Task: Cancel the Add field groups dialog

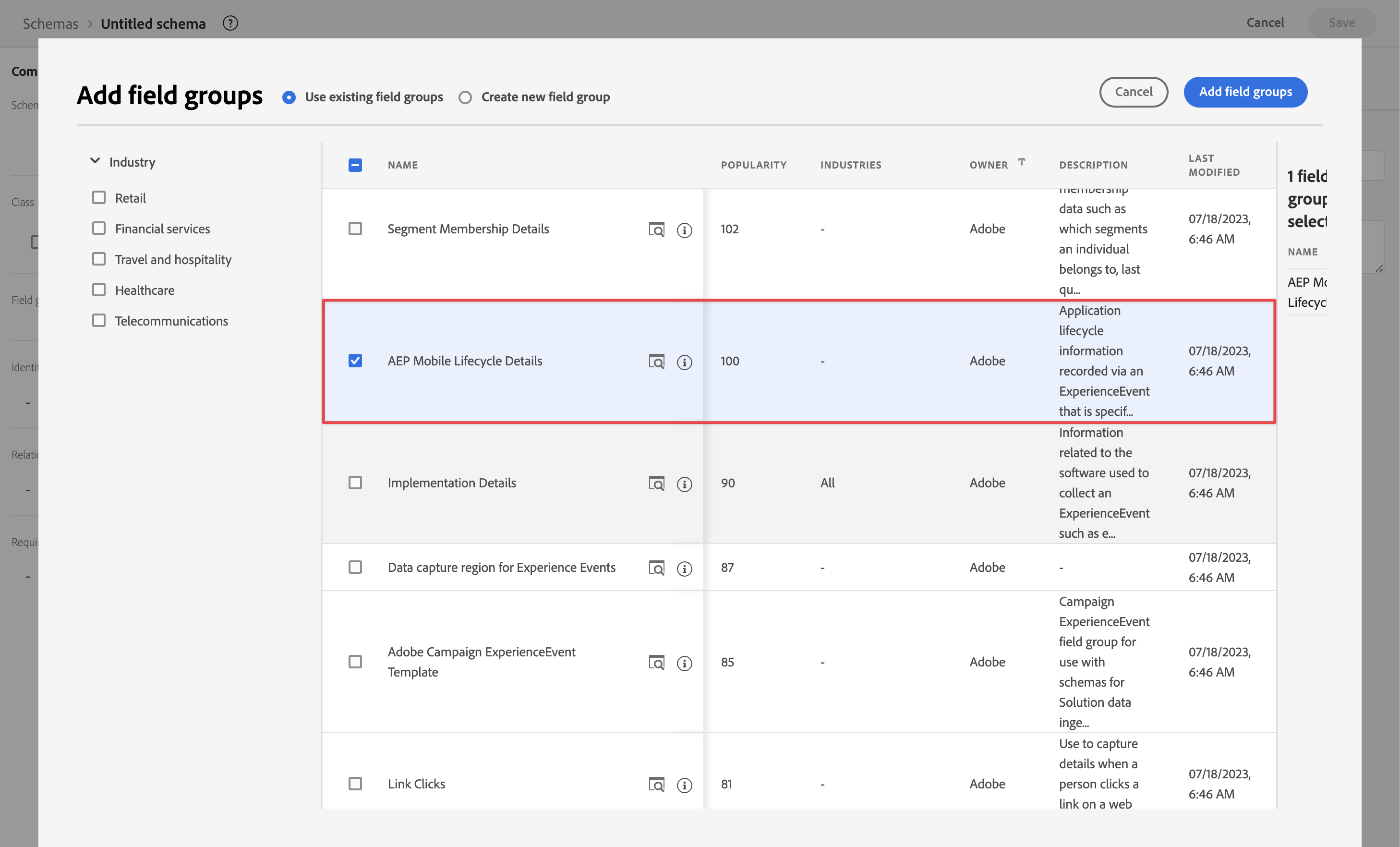Action: (1133, 92)
